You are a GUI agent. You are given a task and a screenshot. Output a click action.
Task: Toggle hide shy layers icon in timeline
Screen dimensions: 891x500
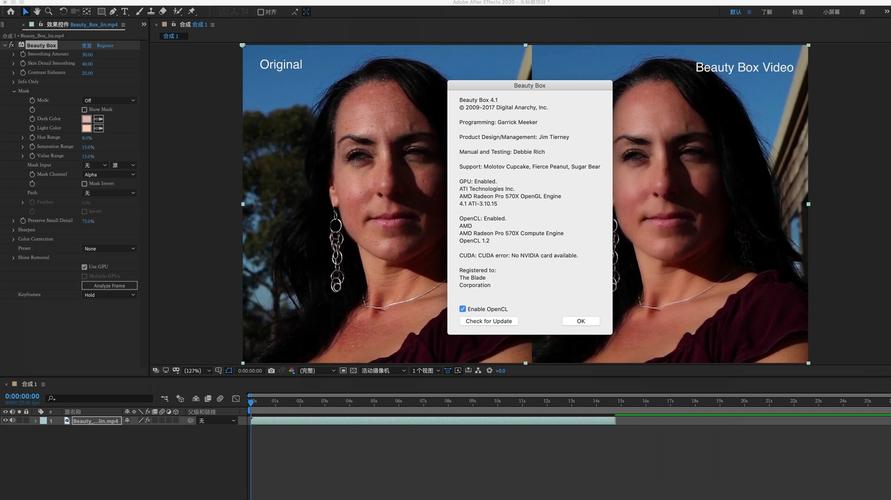195,399
